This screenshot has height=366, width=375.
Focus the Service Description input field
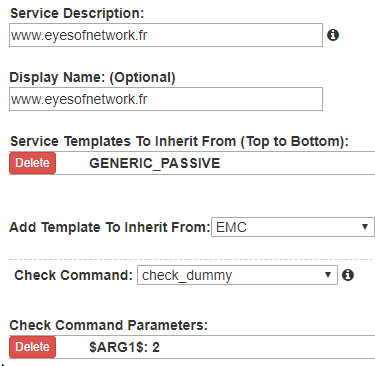tap(166, 35)
